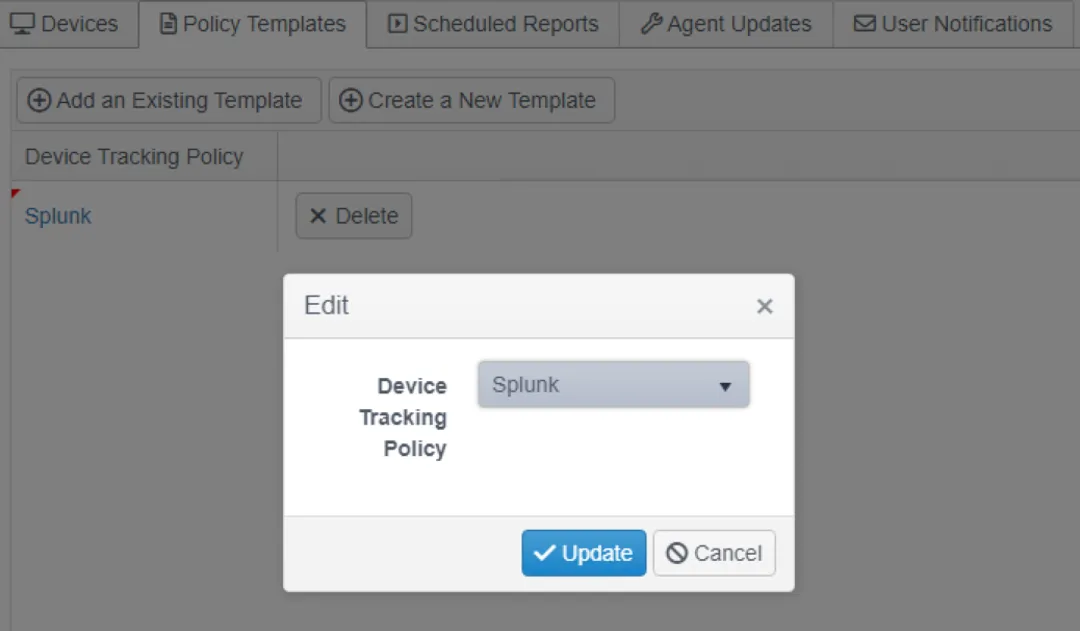Click the plus icon for Add an Existing Template
Image resolution: width=1080 pixels, height=631 pixels.
click(x=39, y=100)
